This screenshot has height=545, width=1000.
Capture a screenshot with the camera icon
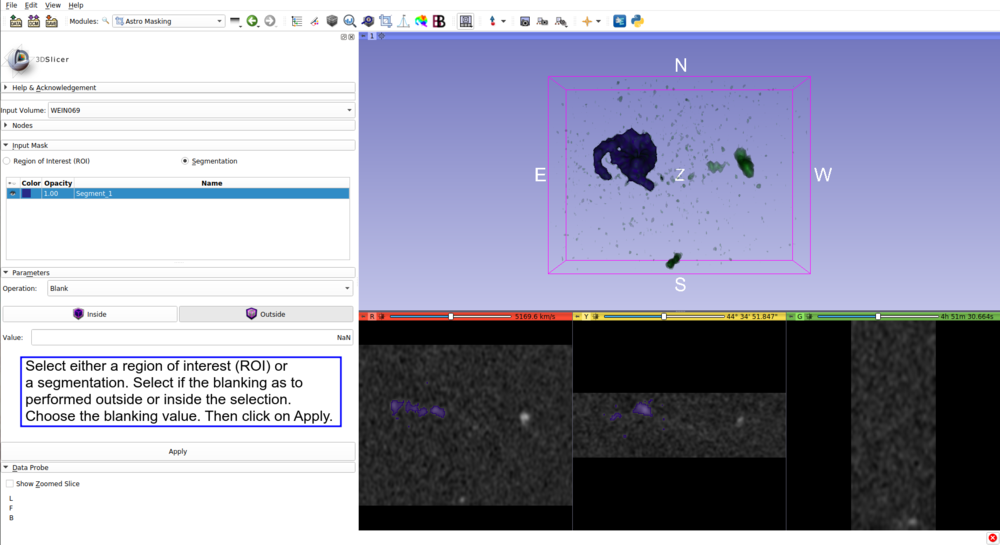[524, 21]
